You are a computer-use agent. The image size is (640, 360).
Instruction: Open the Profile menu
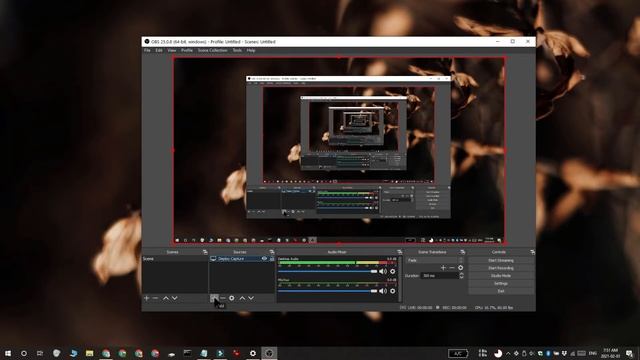tap(187, 50)
